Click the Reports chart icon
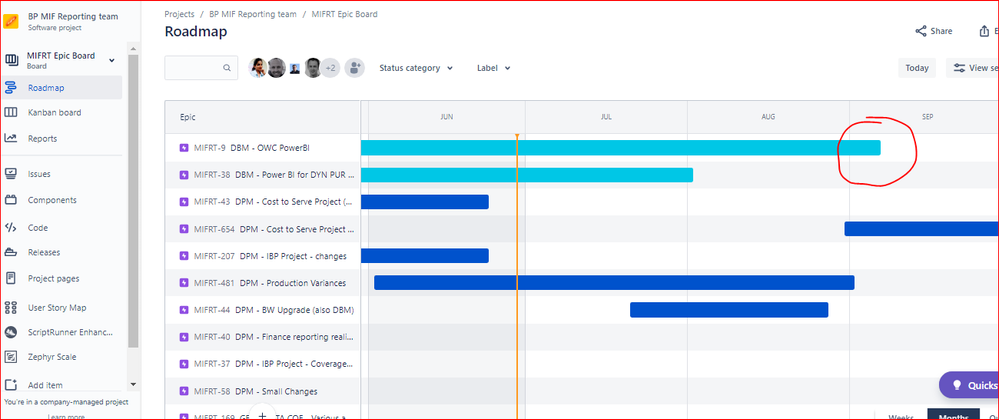The width and height of the screenshot is (999, 420). 11,138
